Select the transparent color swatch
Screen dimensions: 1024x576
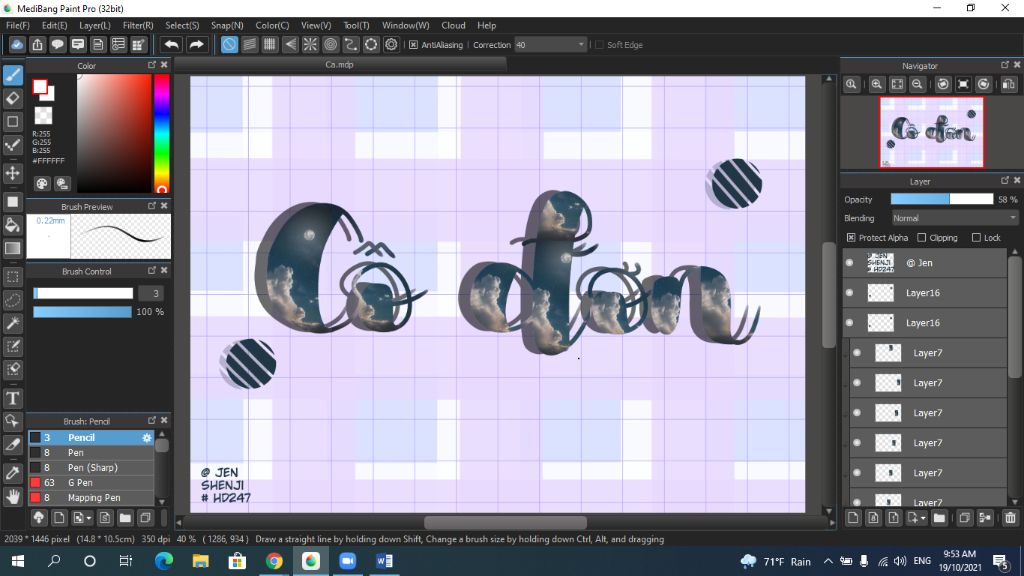click(43, 116)
